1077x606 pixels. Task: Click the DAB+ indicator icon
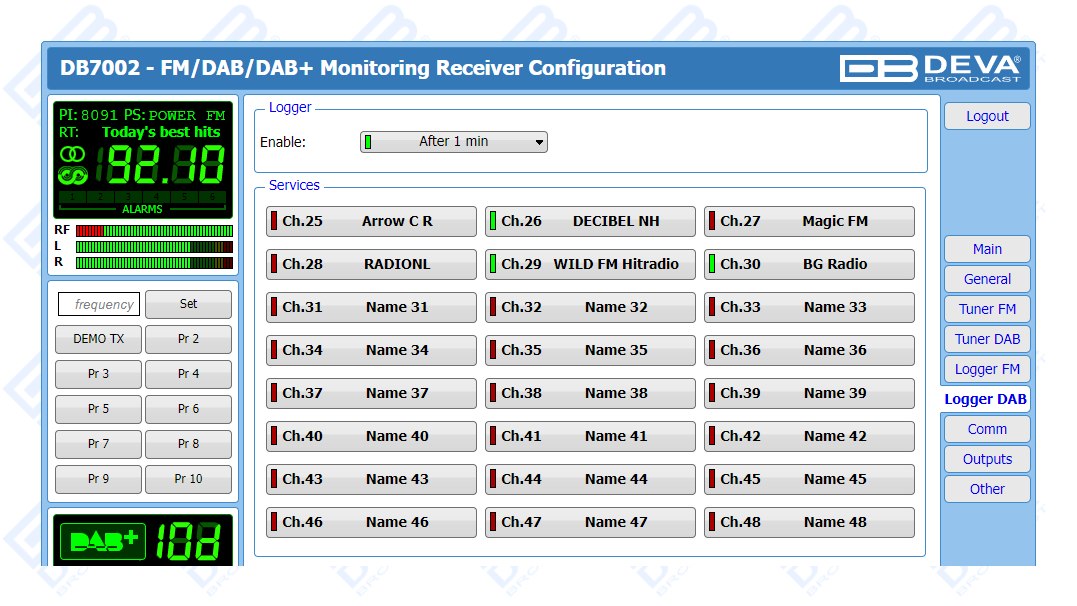point(103,541)
